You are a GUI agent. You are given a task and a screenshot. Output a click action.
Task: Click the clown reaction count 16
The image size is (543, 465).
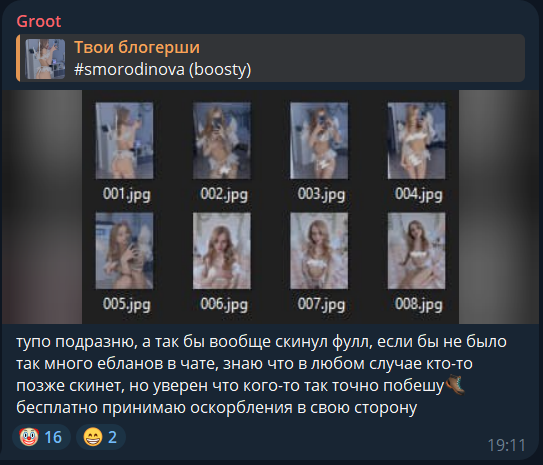tap(53, 437)
